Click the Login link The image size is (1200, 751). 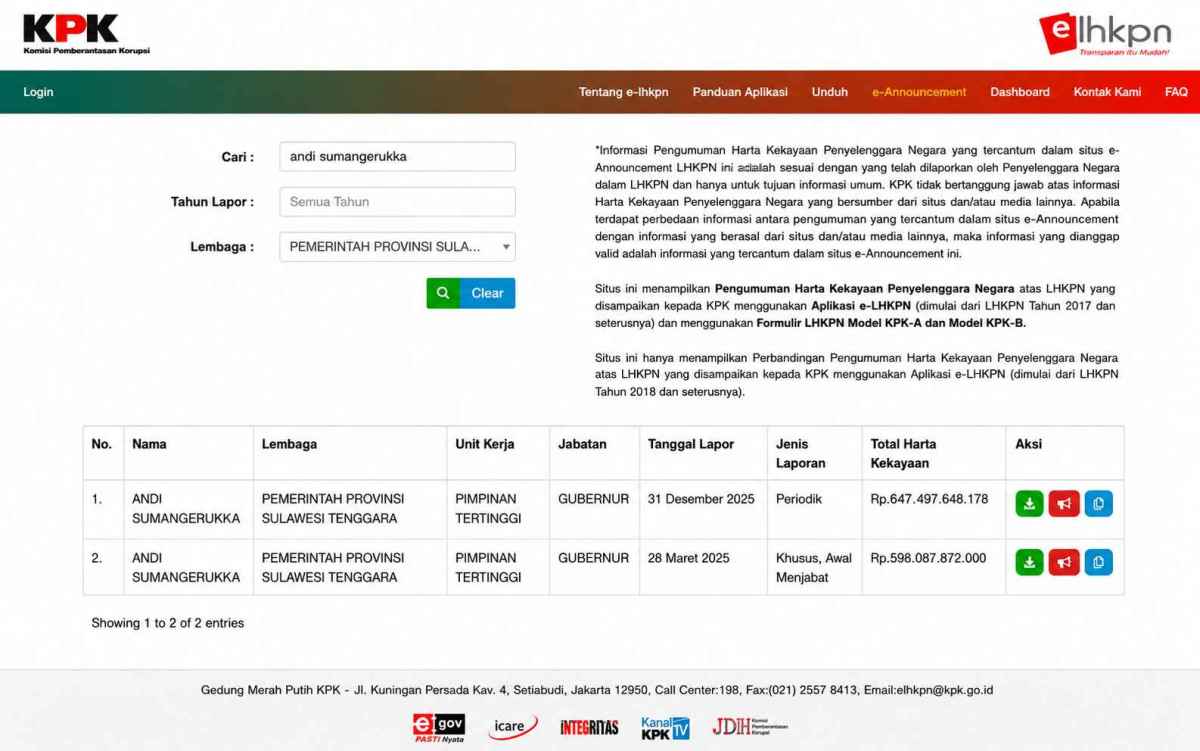[x=38, y=92]
